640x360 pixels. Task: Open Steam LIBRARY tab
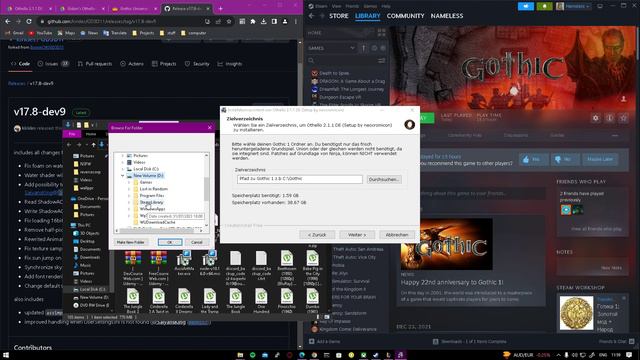pos(367,16)
